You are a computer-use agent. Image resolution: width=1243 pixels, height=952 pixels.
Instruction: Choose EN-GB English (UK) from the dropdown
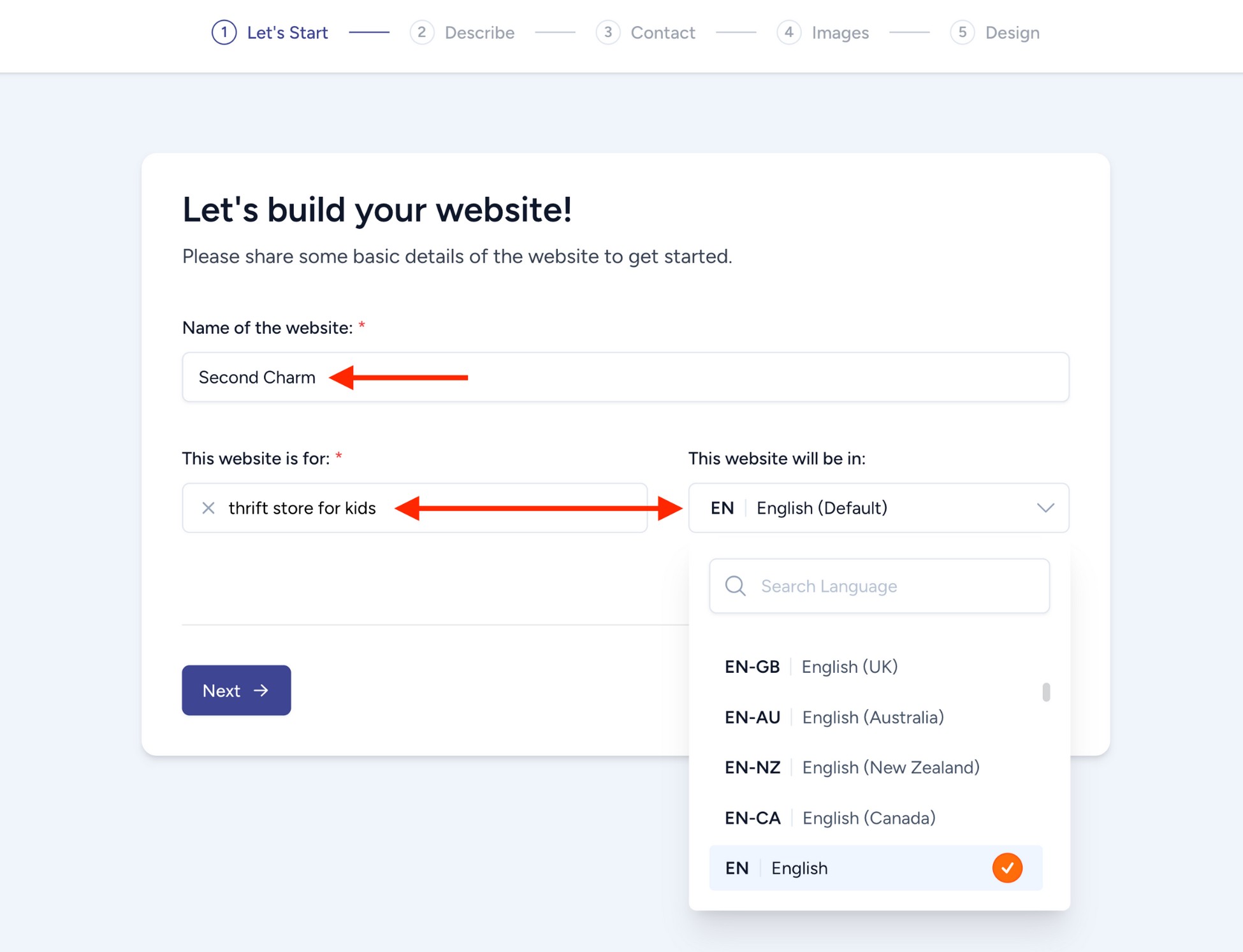[811, 667]
